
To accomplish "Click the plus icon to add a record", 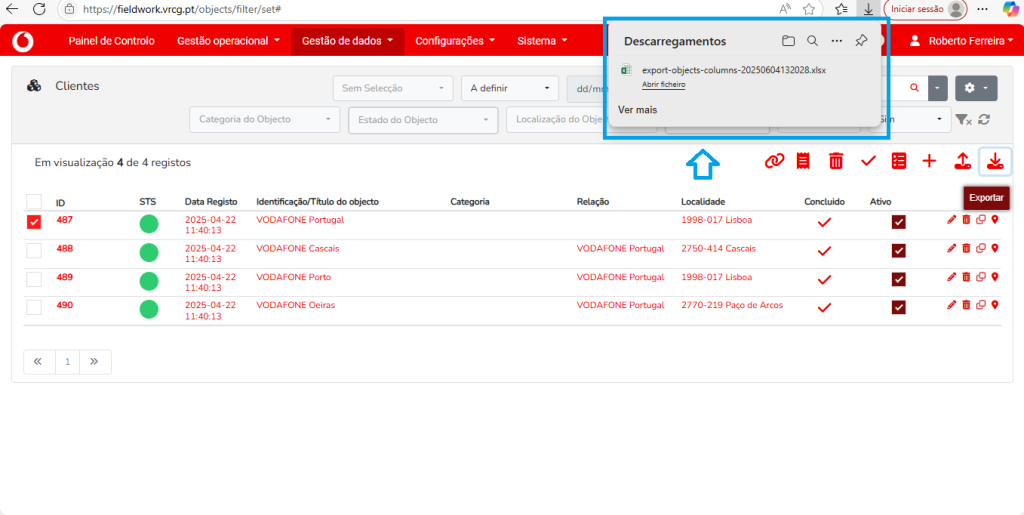I will [929, 161].
